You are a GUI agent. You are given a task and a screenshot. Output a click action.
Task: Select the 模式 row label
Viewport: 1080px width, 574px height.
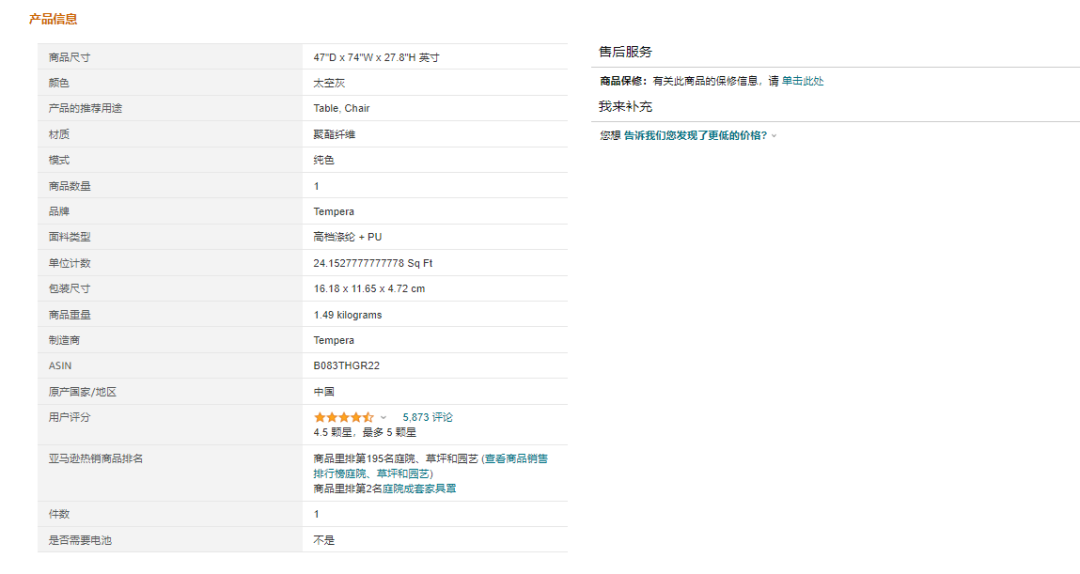click(x=59, y=160)
